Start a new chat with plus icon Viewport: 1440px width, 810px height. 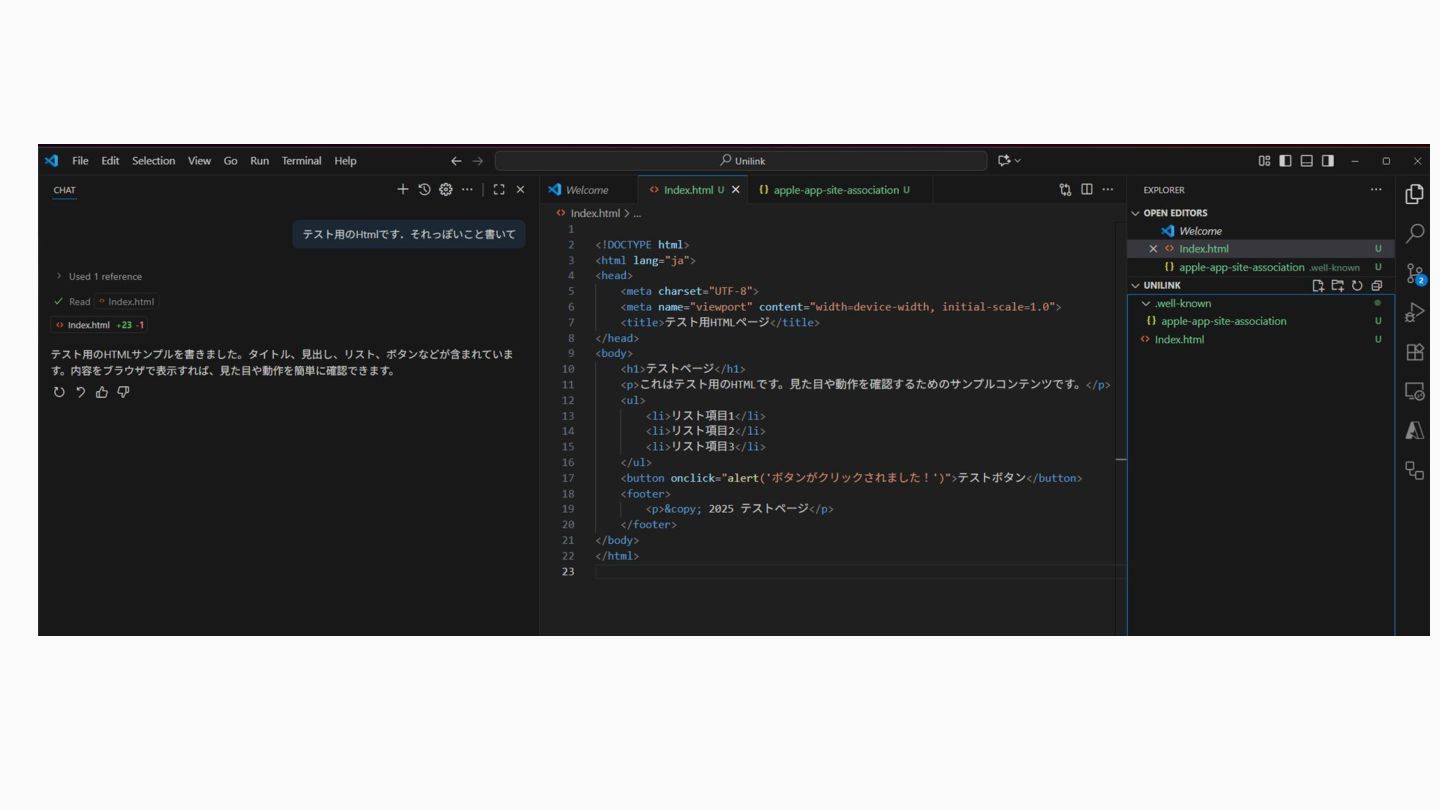click(403, 189)
